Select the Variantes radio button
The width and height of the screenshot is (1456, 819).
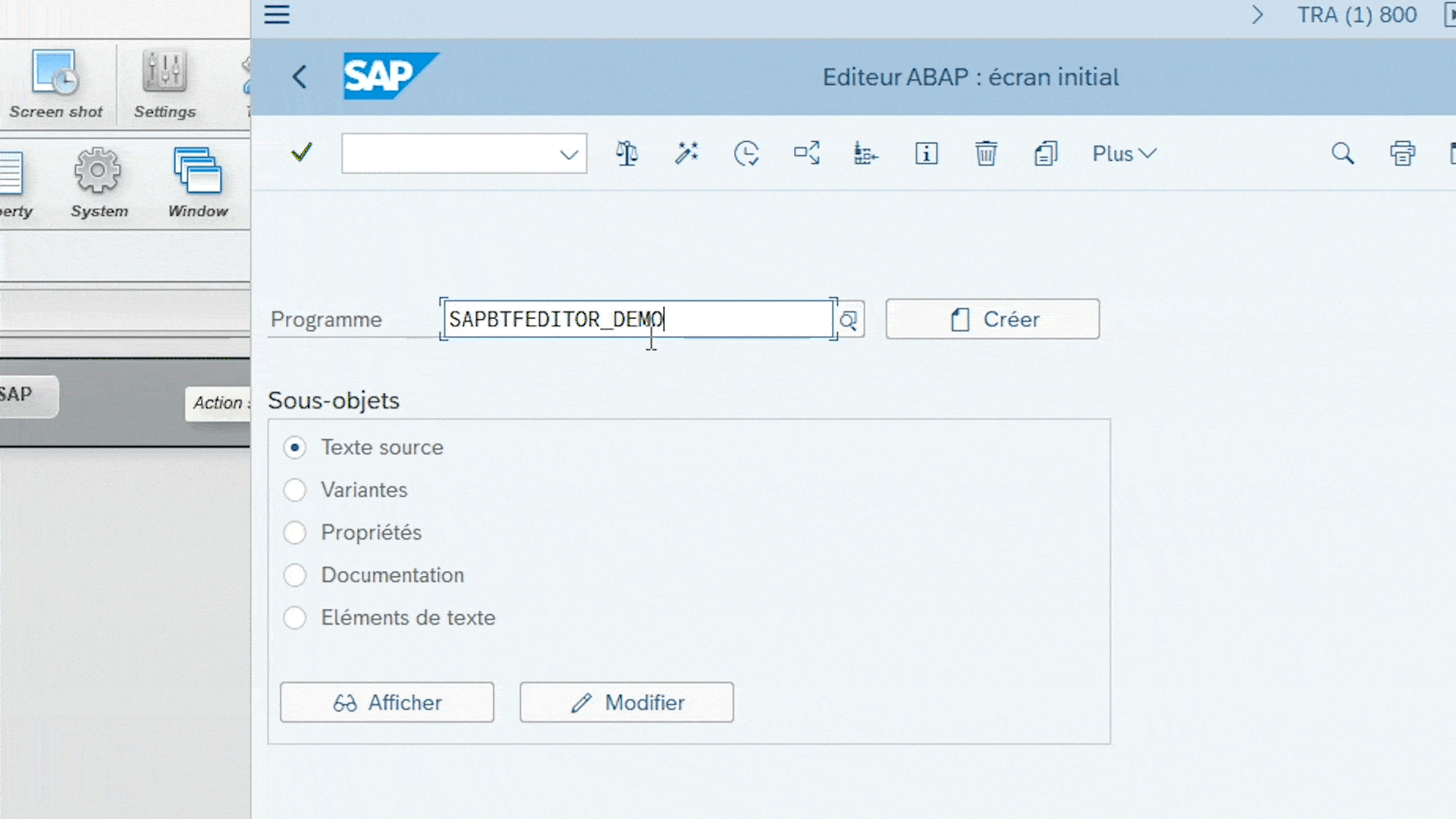(x=294, y=490)
